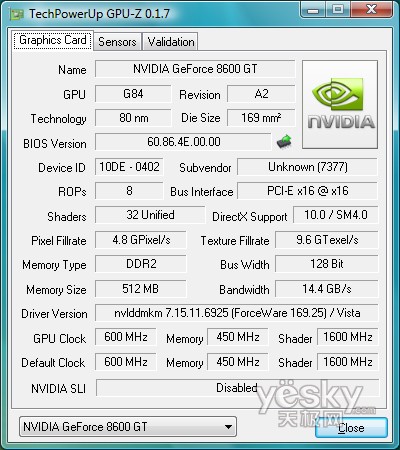Click the NVIDIA SLI Disabled field

[x=237, y=388]
